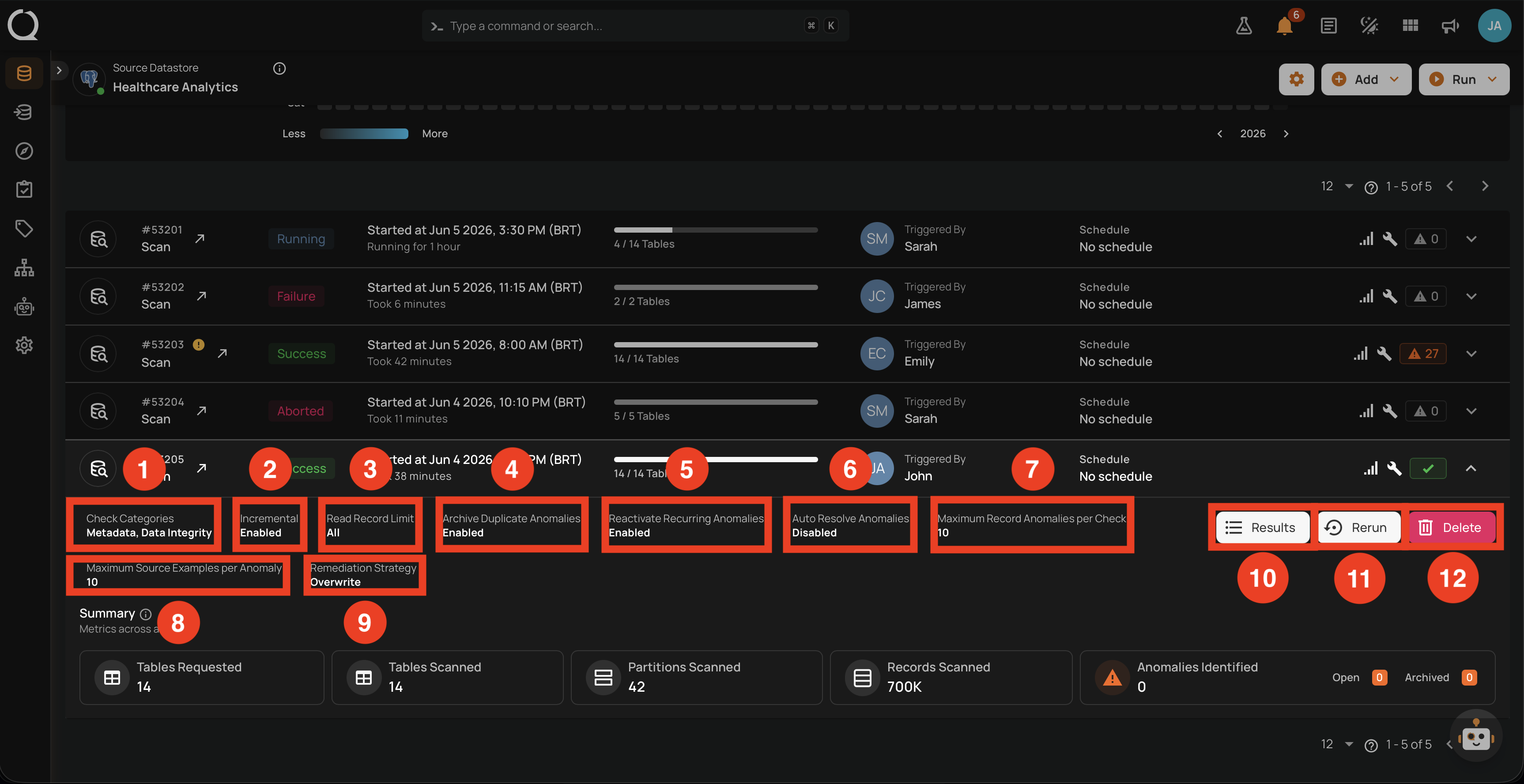The height and width of the screenshot is (784, 1524).
Task: Open scan #53202 external link arrow
Action: click(x=201, y=296)
